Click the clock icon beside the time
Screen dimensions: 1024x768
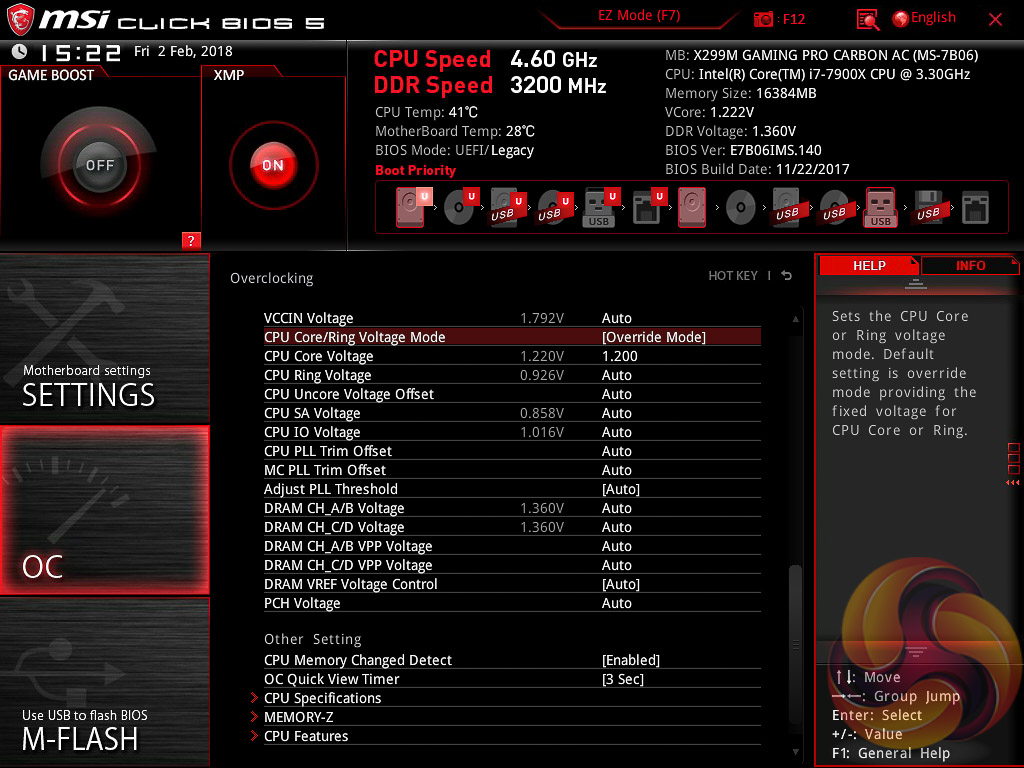(20, 51)
